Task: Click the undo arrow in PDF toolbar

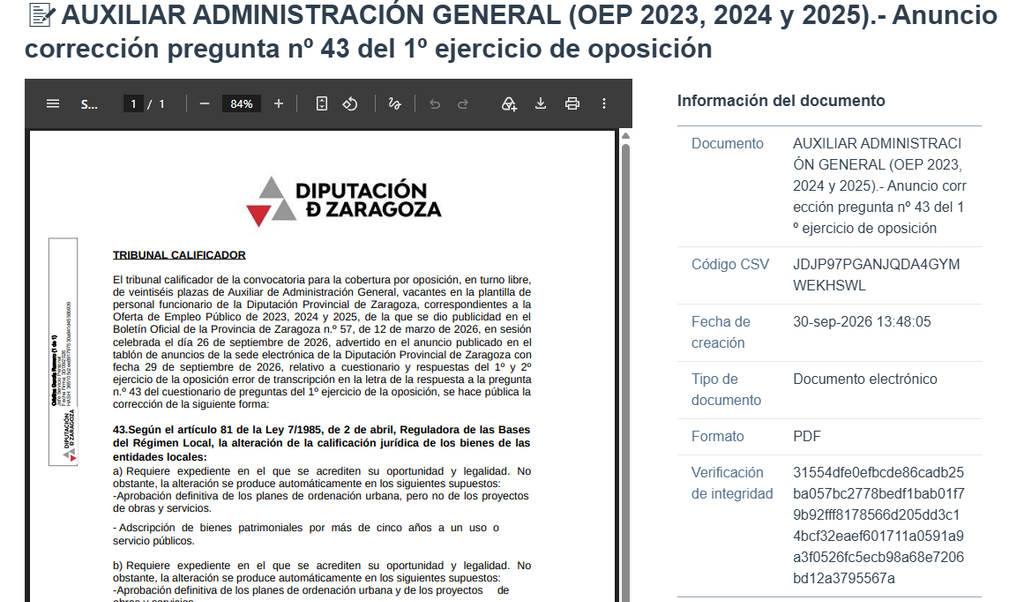Action: tap(434, 104)
